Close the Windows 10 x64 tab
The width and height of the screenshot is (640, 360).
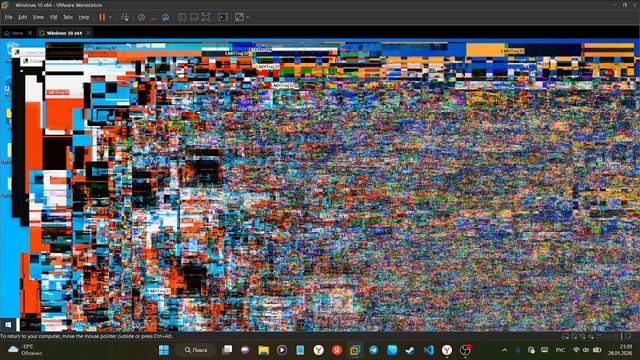tap(88, 33)
